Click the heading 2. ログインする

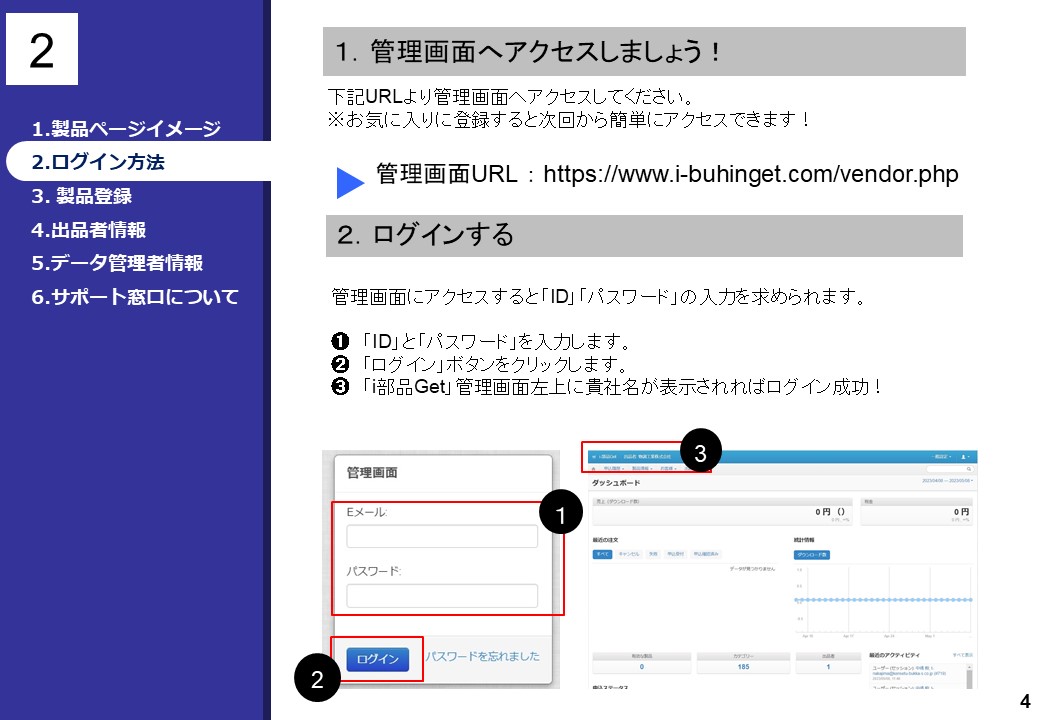pos(425,235)
